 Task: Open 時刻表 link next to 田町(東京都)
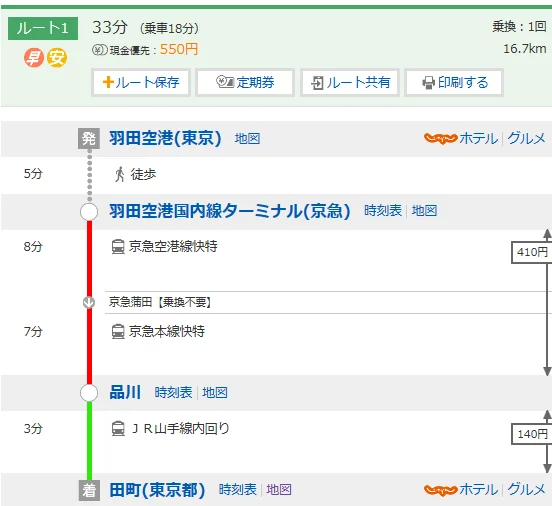tap(238, 489)
